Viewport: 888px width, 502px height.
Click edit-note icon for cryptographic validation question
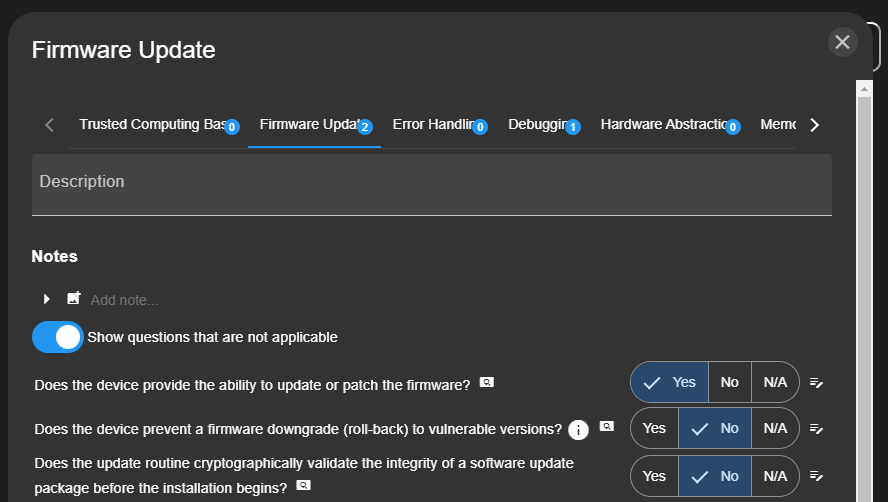(x=816, y=476)
